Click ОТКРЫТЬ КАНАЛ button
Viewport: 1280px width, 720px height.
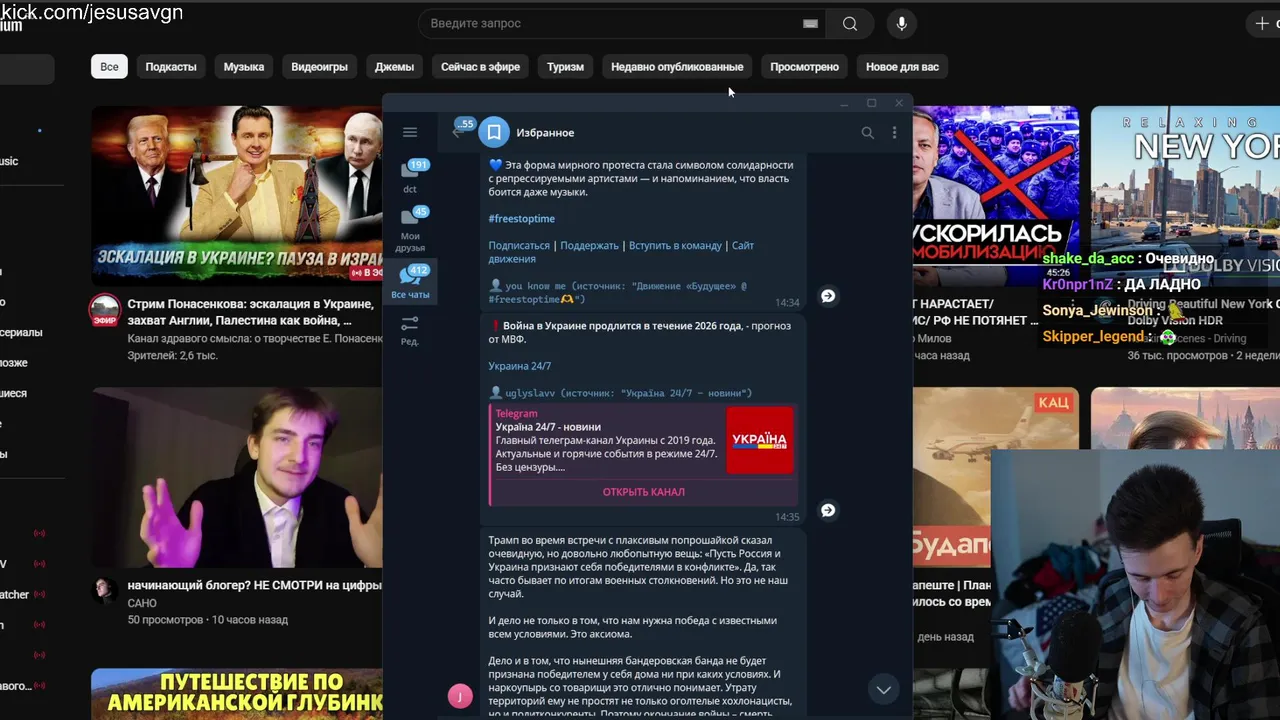click(643, 492)
